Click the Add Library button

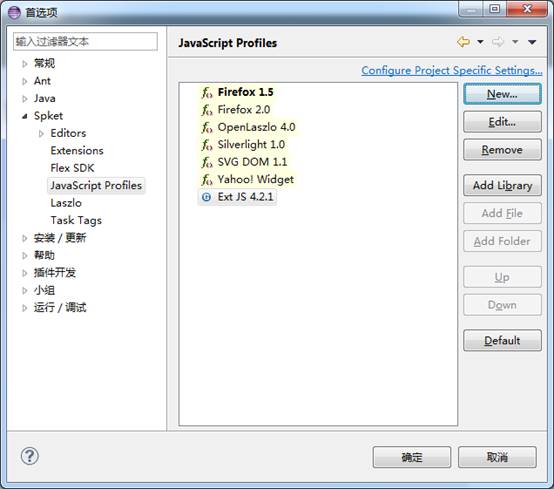point(502,185)
